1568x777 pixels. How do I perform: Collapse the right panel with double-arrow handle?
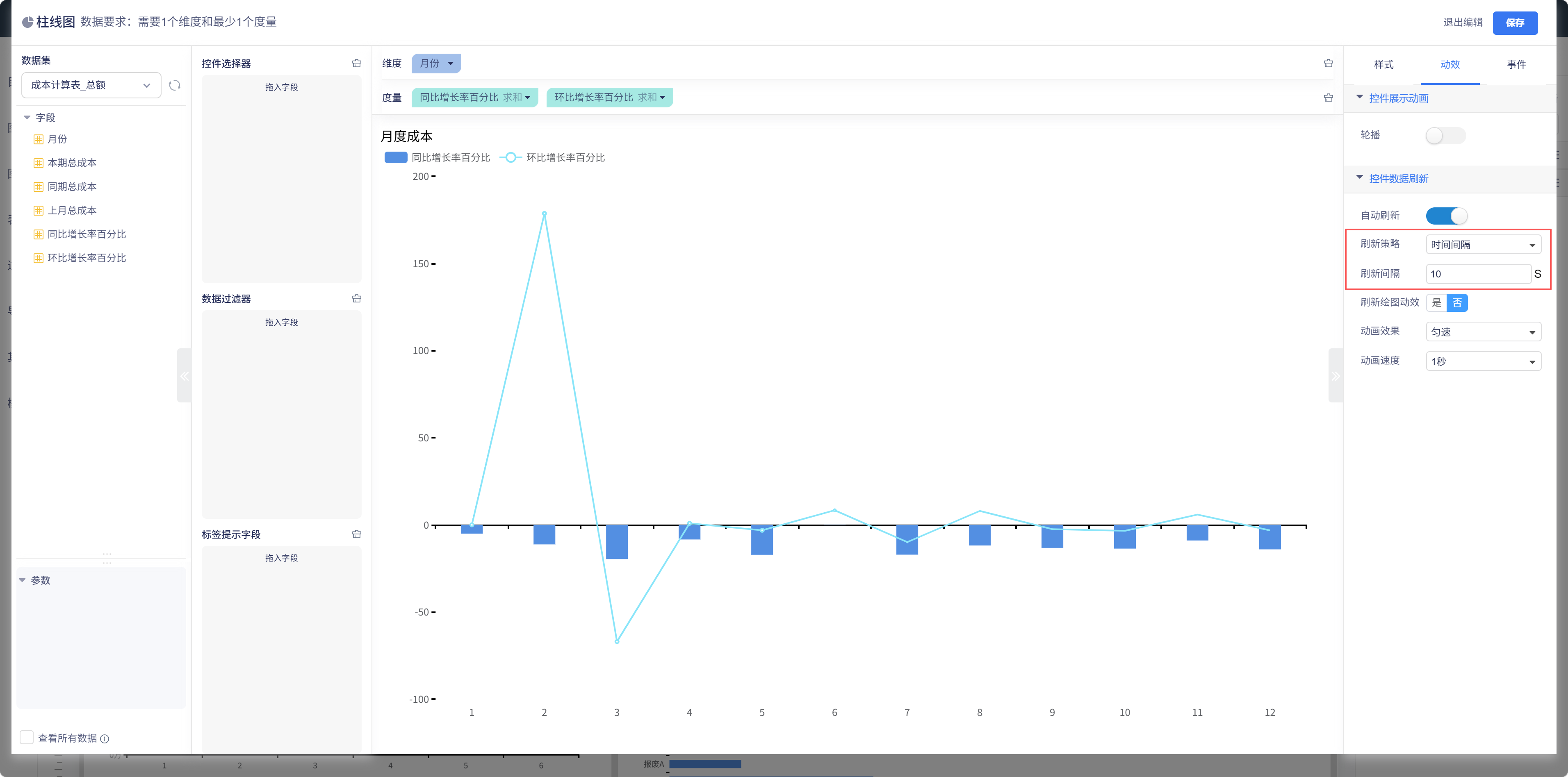(x=1336, y=375)
